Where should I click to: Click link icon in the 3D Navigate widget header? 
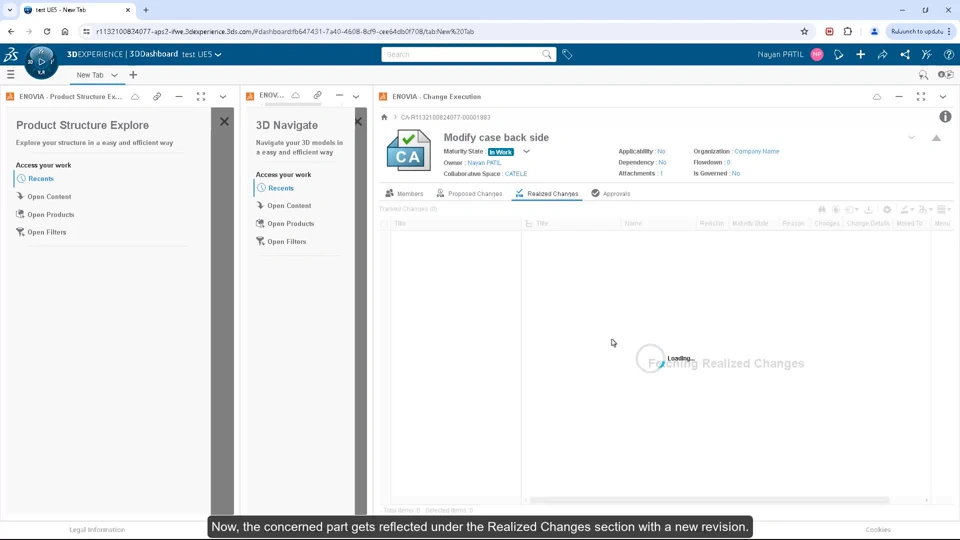point(317,96)
